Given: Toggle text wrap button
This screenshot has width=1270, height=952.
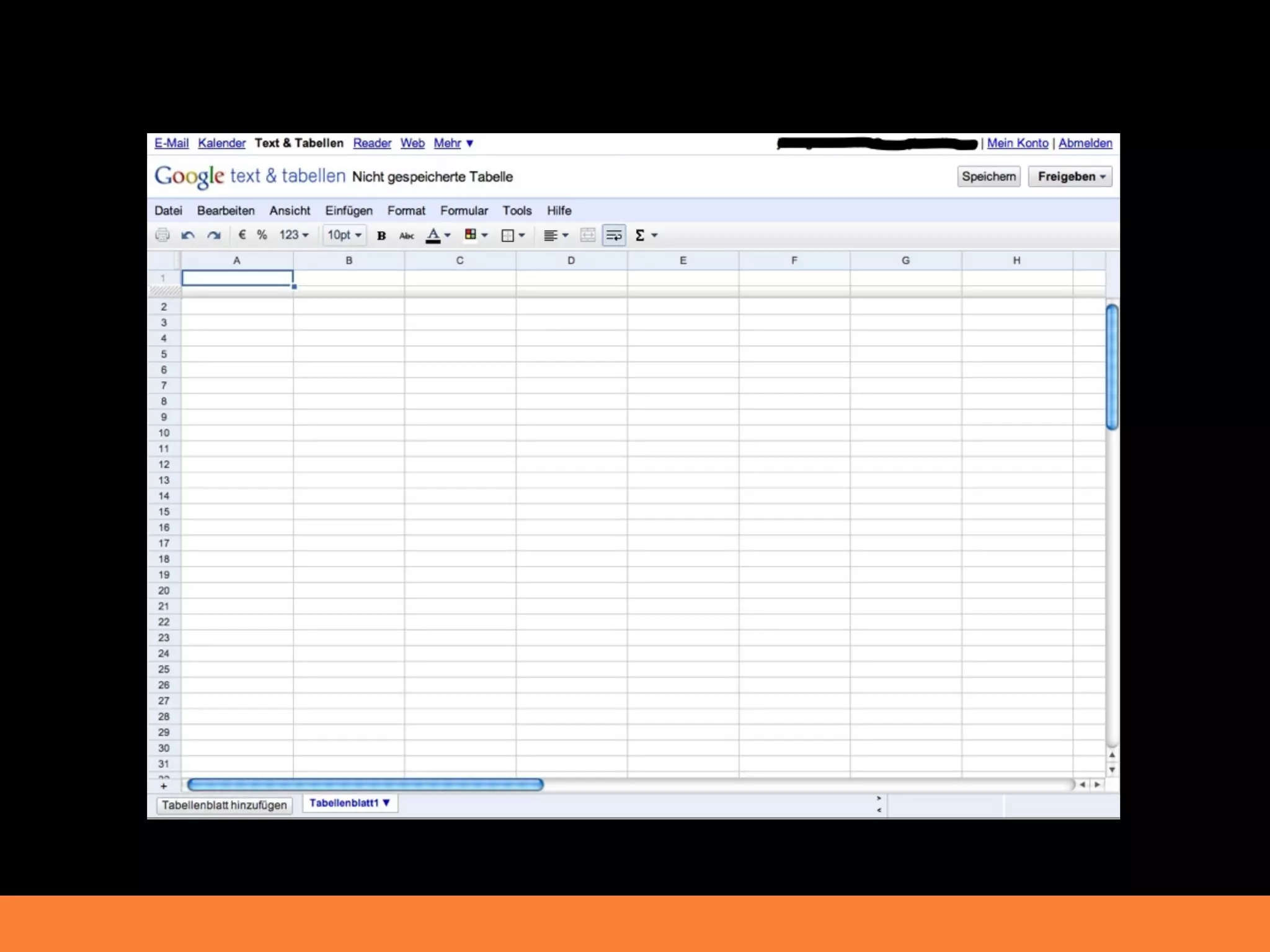Looking at the screenshot, I should [613, 235].
